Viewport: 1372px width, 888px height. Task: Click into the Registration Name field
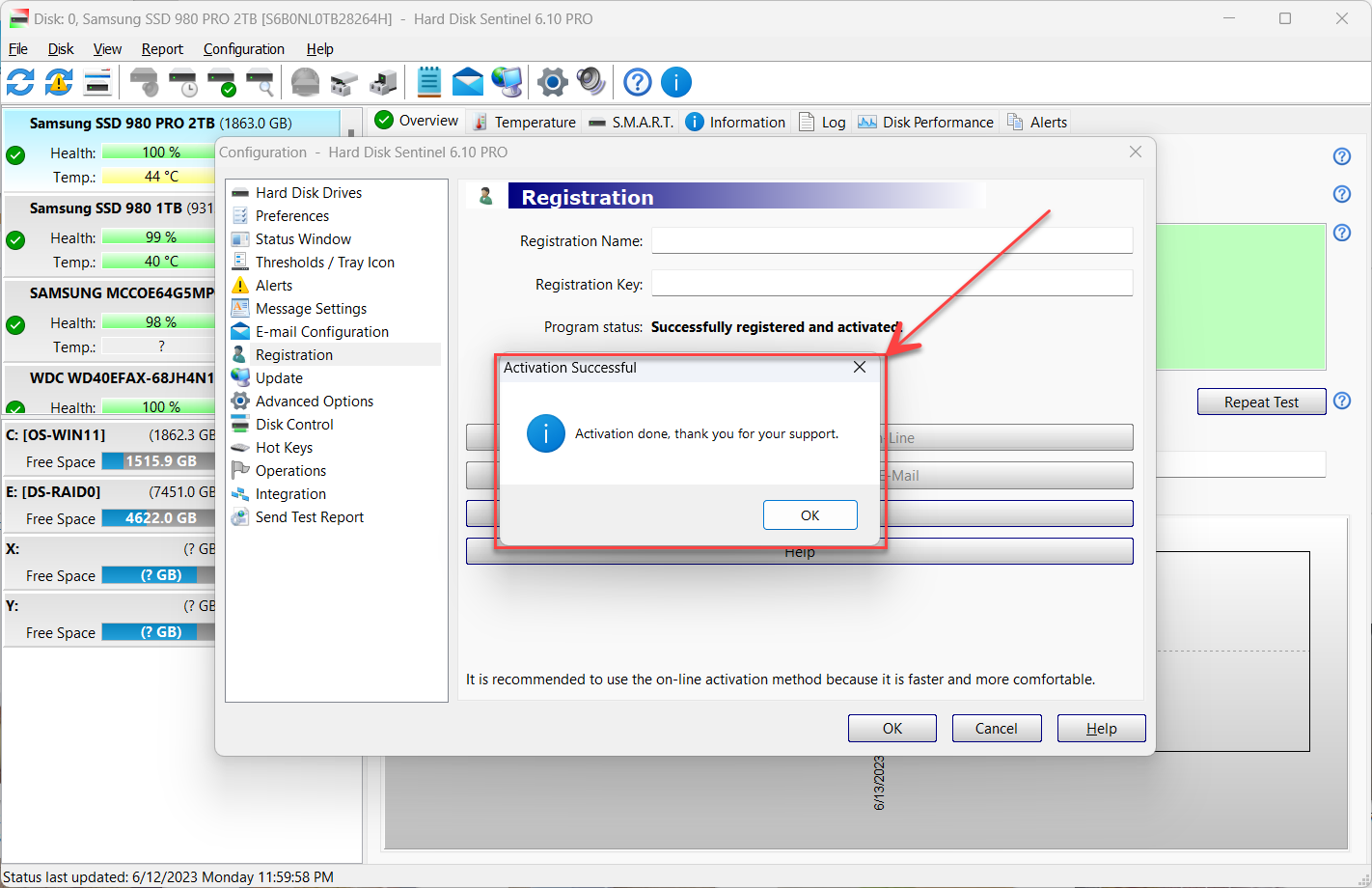tap(892, 240)
